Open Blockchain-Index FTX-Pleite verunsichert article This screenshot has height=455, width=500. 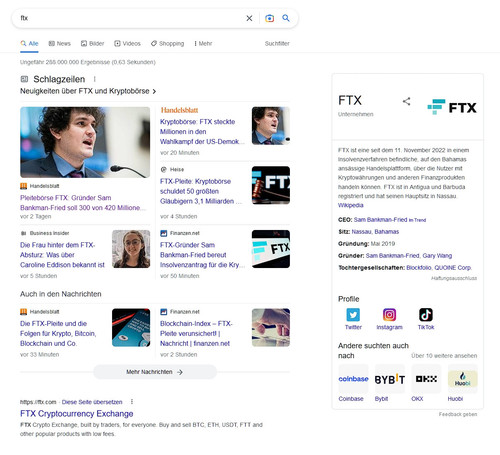point(196,333)
